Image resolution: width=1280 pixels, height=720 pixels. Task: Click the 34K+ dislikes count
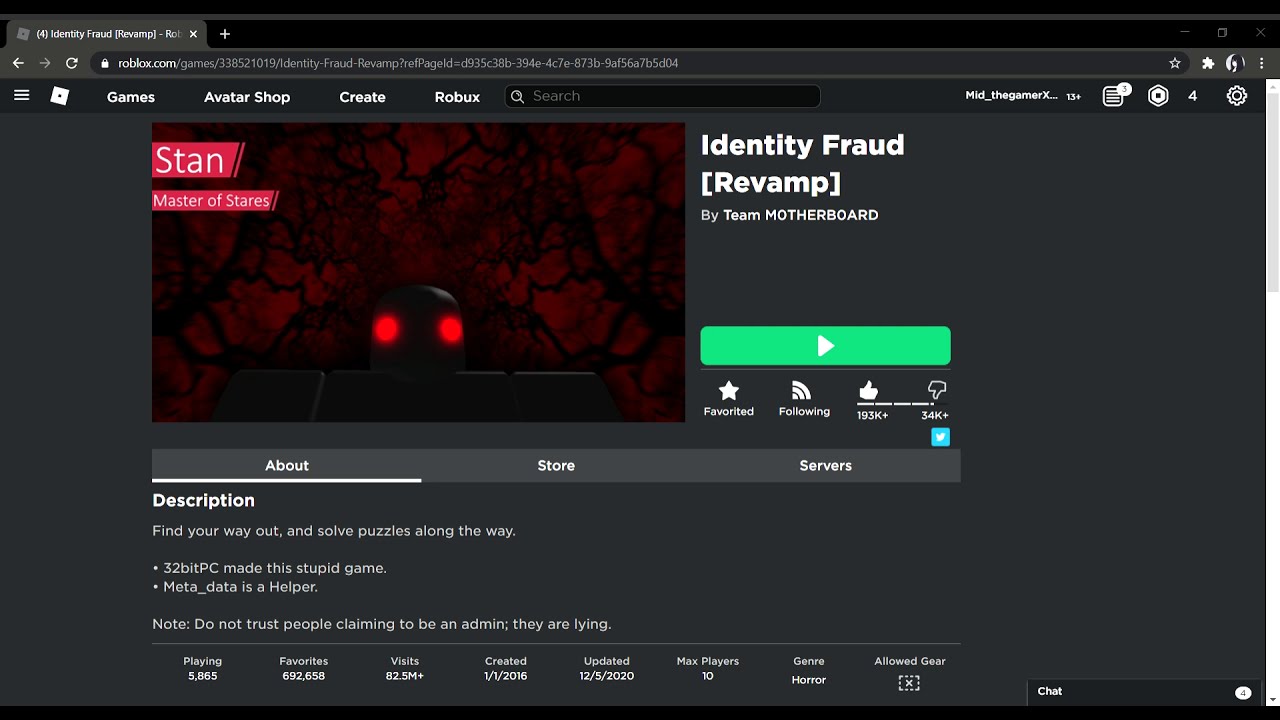(935, 415)
